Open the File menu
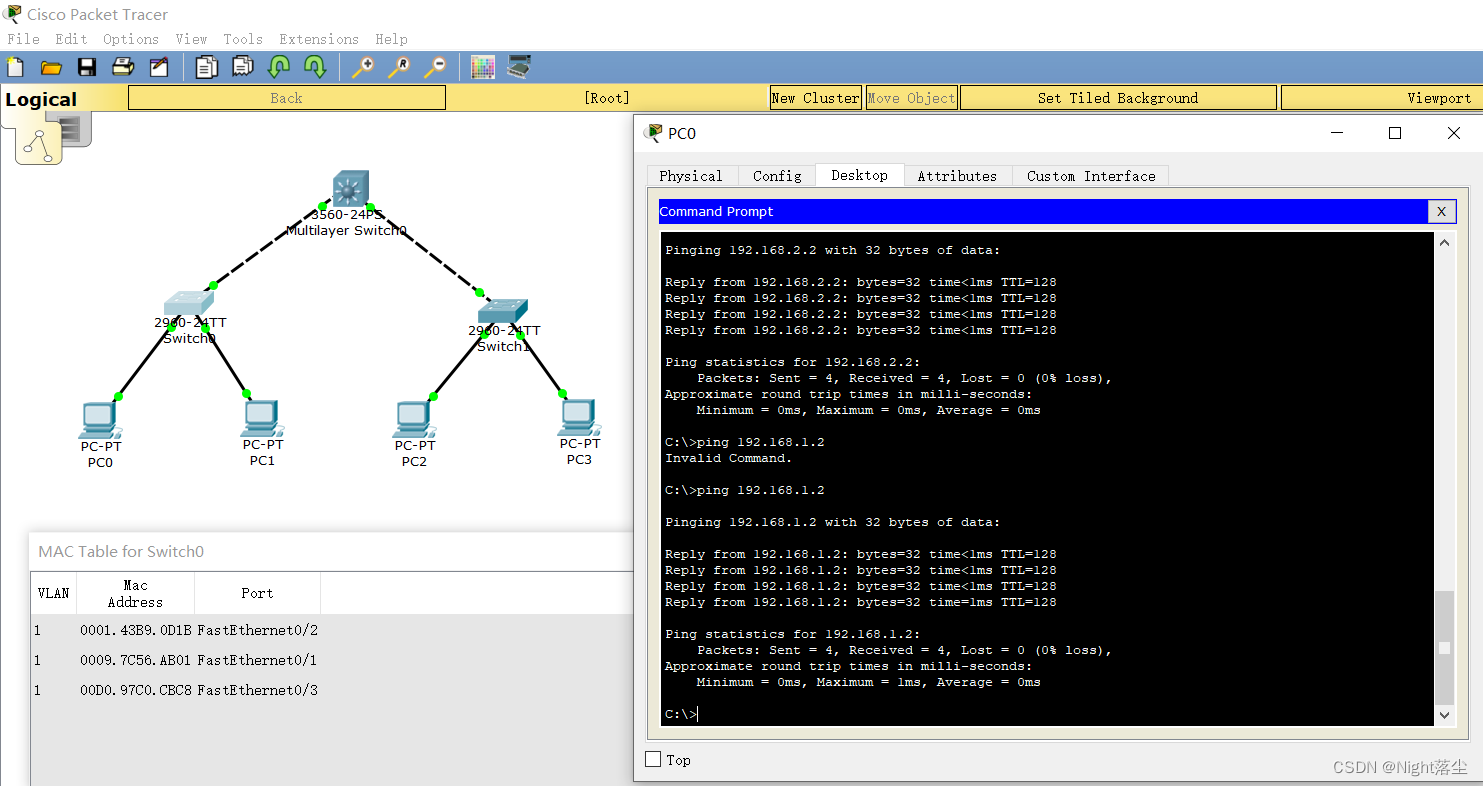Screen dimensions: 1483x786 click(x=23, y=39)
